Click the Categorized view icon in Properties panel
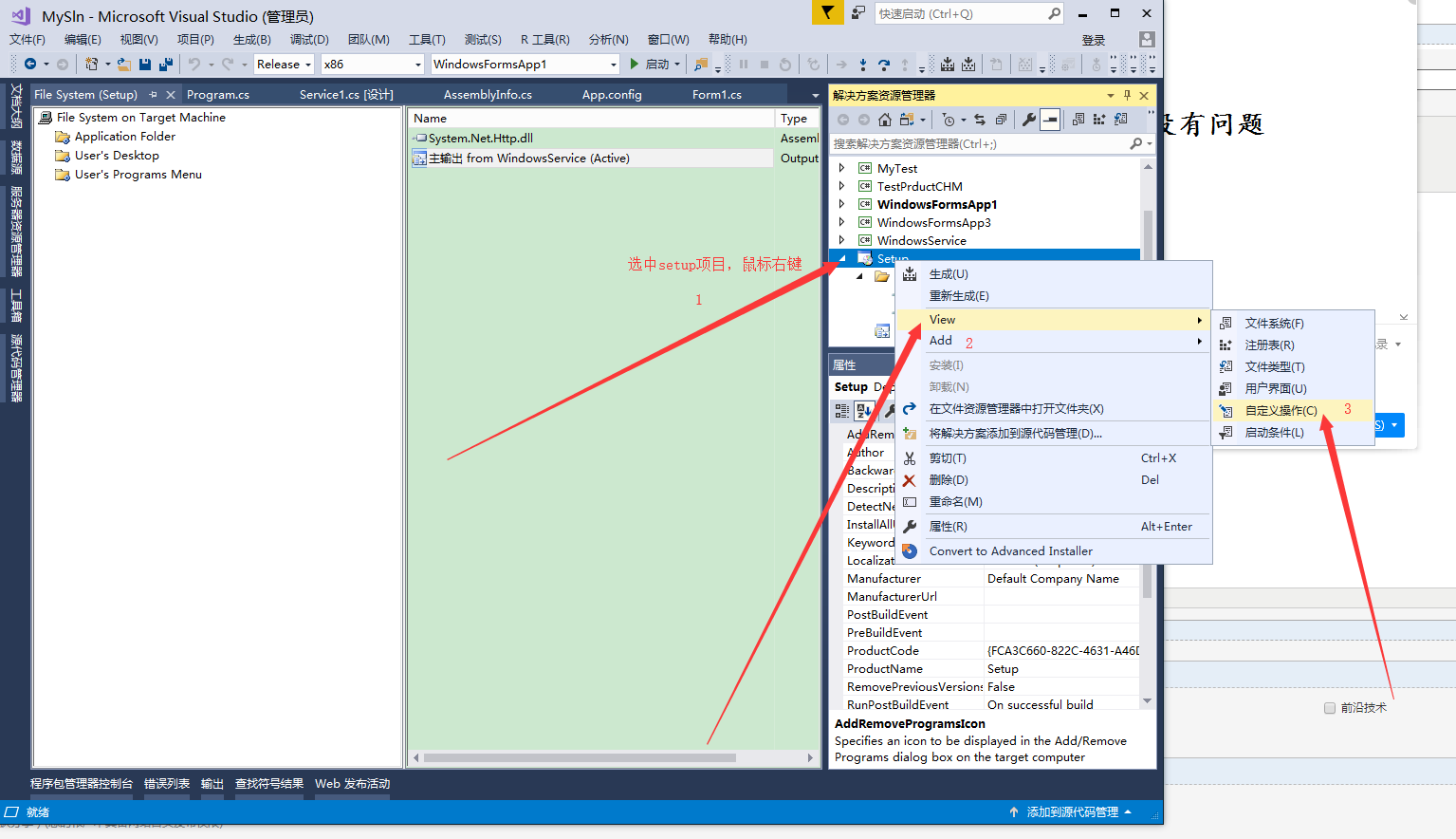This screenshot has height=839, width=1456. pyautogui.click(x=842, y=410)
